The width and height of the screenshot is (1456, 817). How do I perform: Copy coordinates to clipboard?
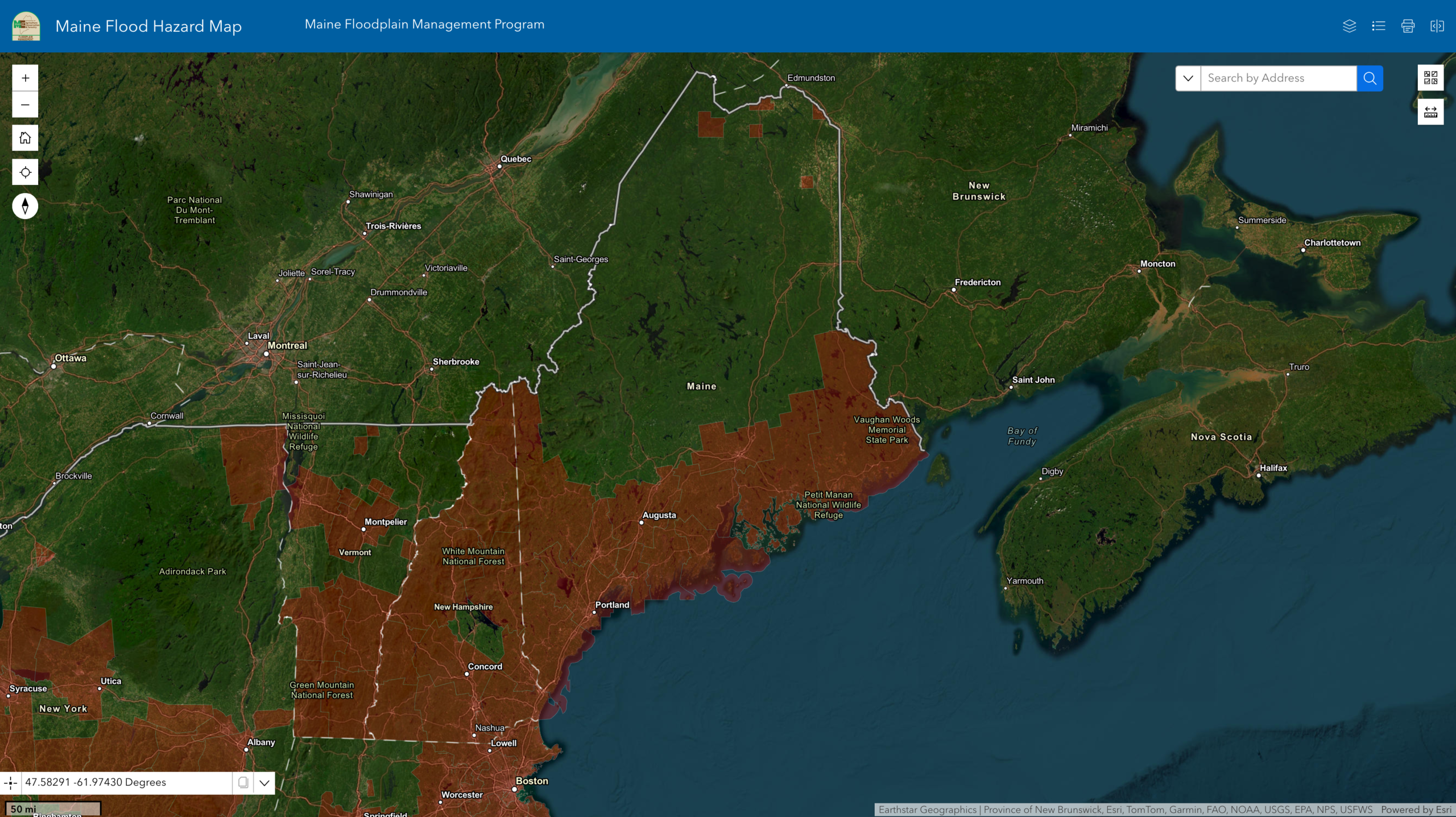[x=243, y=783]
